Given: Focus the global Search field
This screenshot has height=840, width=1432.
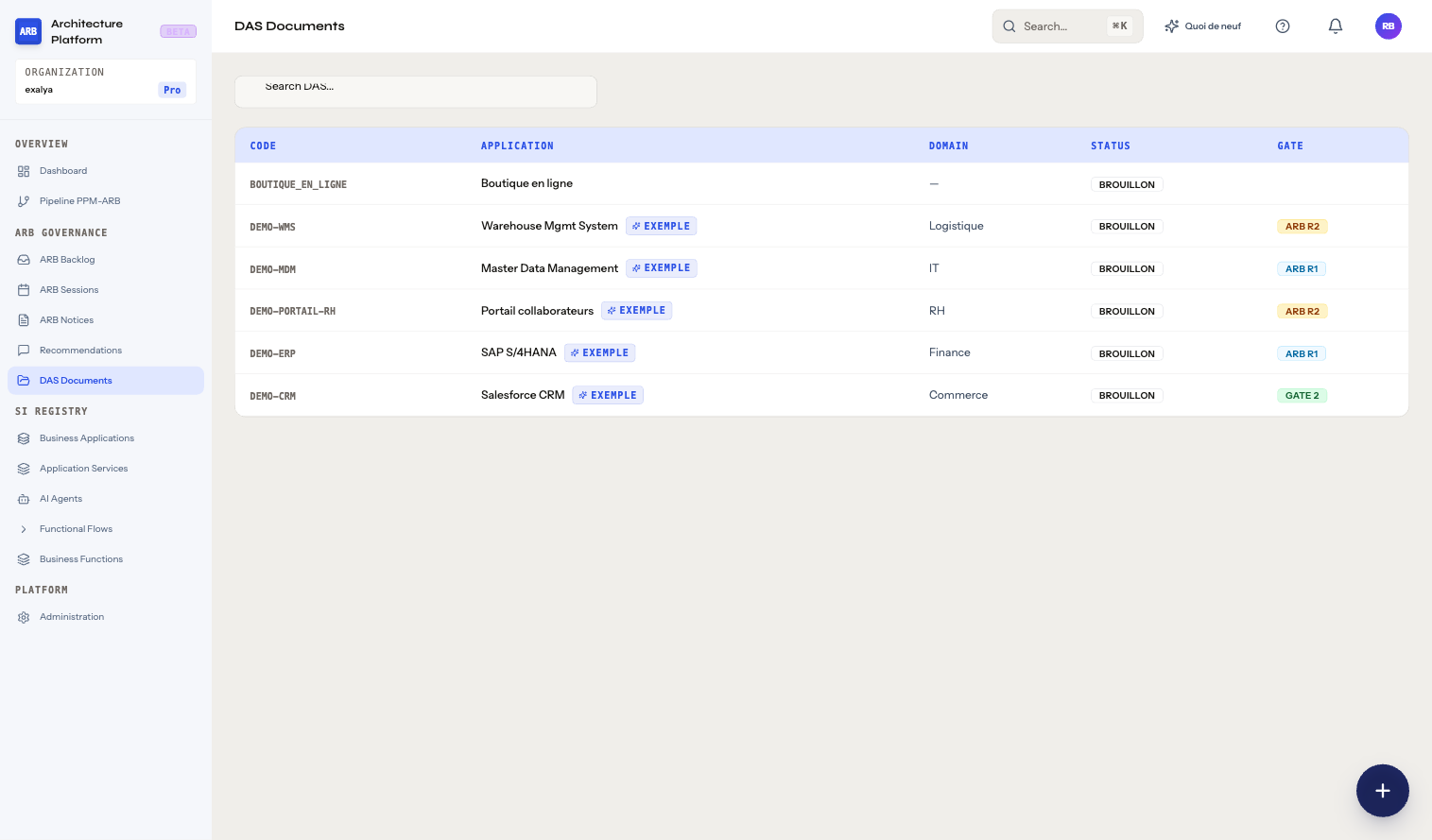Looking at the screenshot, I should coord(1067,26).
